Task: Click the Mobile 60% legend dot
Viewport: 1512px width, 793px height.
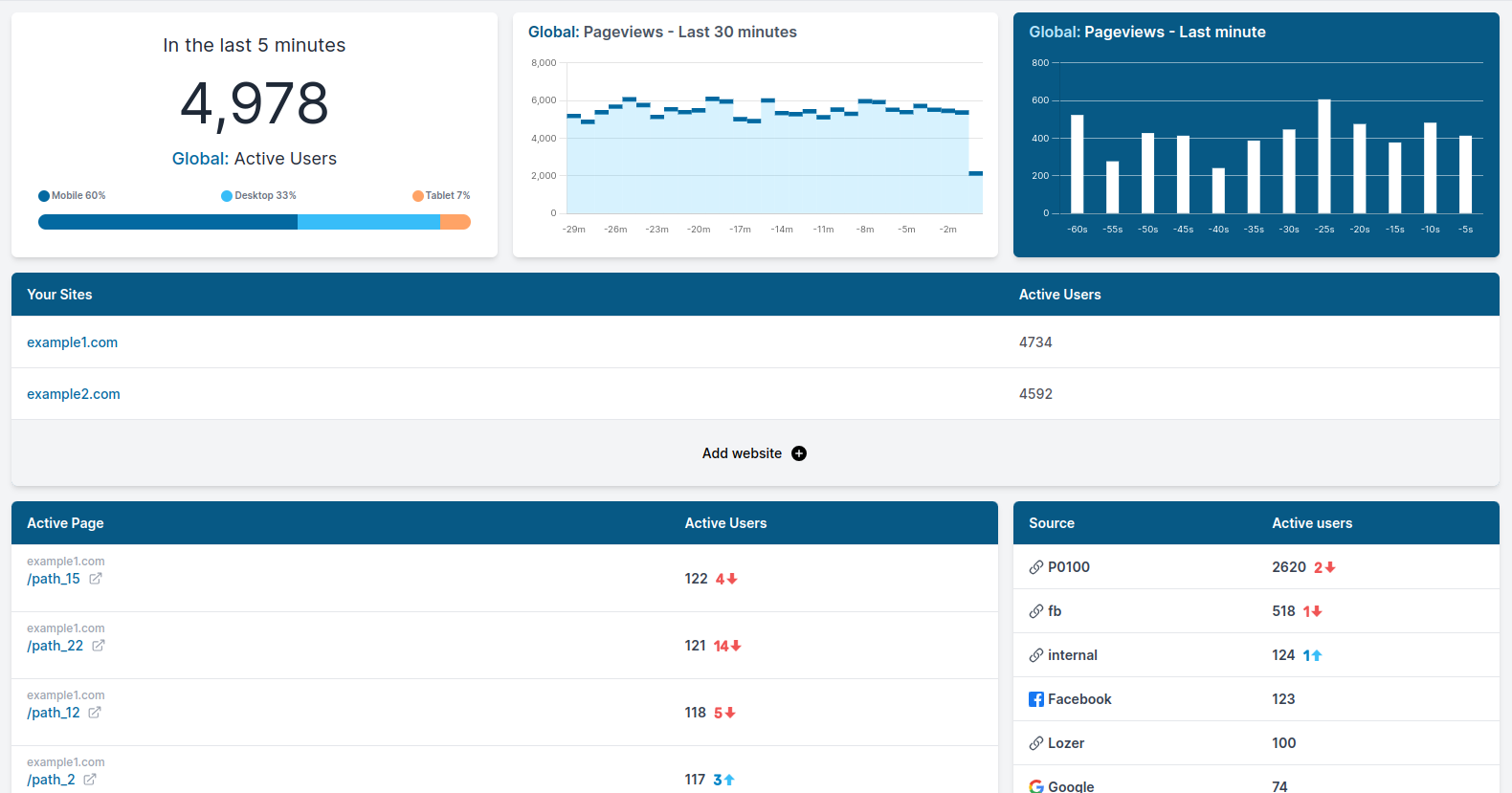Action: [x=44, y=196]
